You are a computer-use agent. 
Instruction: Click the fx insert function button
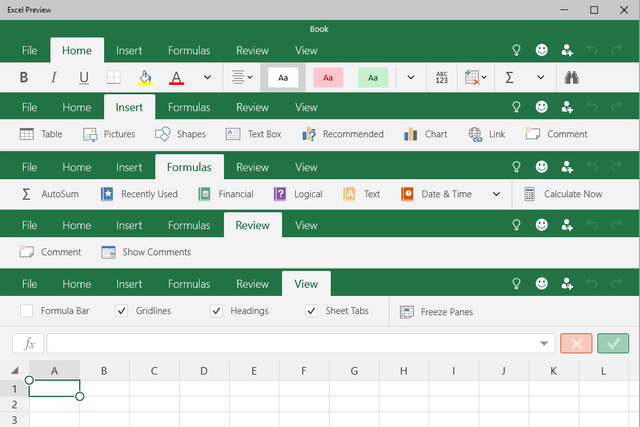point(28,343)
